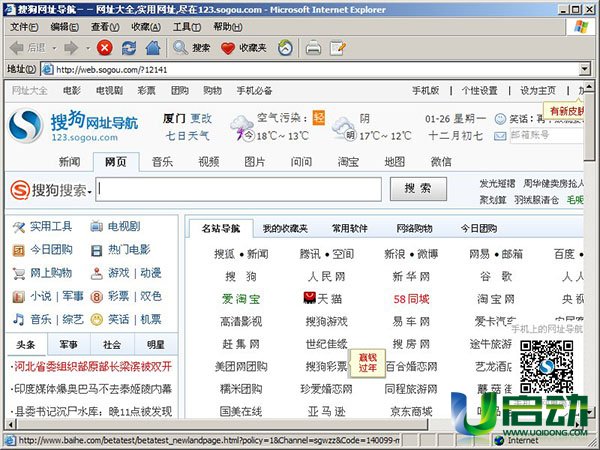Expand the address bar dropdown

[584, 69]
